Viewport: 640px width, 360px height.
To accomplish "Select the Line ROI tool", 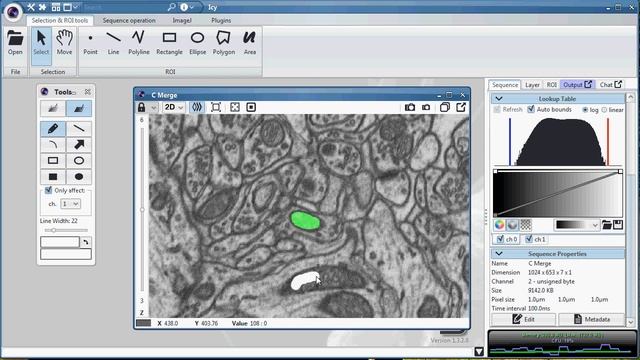I will coord(113,43).
